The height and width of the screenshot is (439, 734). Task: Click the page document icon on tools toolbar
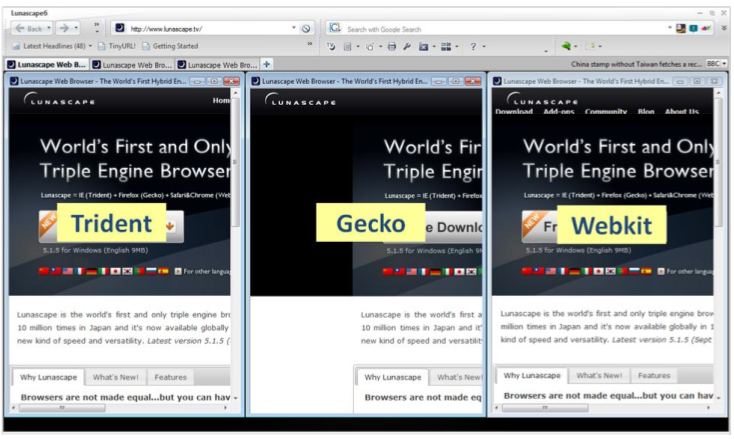coord(347,46)
